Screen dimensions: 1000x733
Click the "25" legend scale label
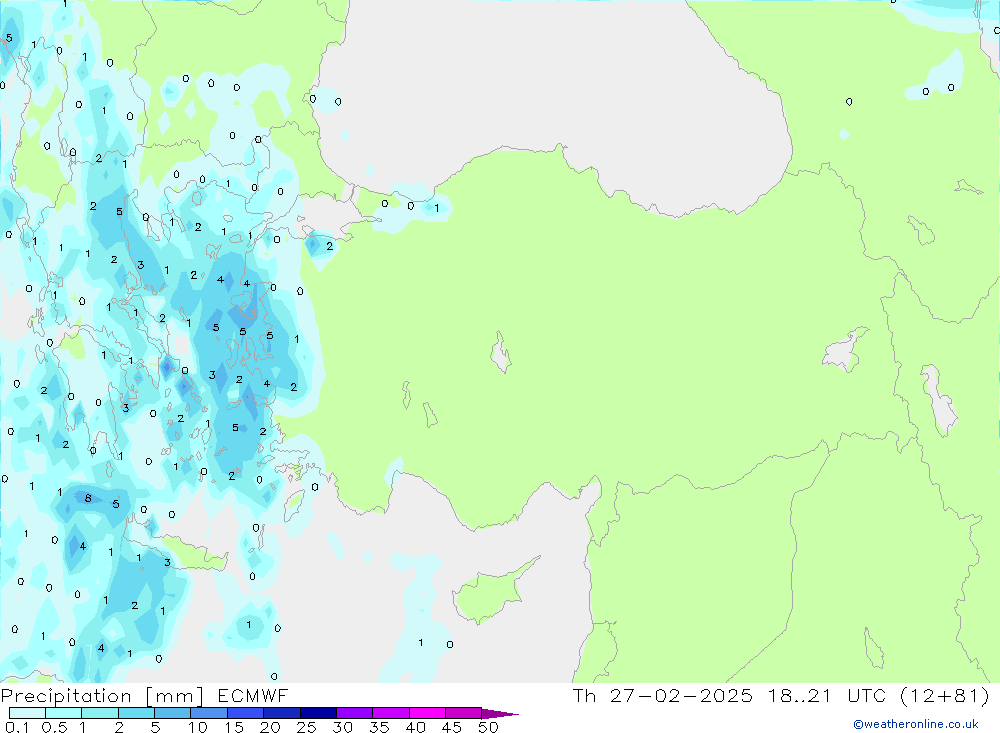306,727
